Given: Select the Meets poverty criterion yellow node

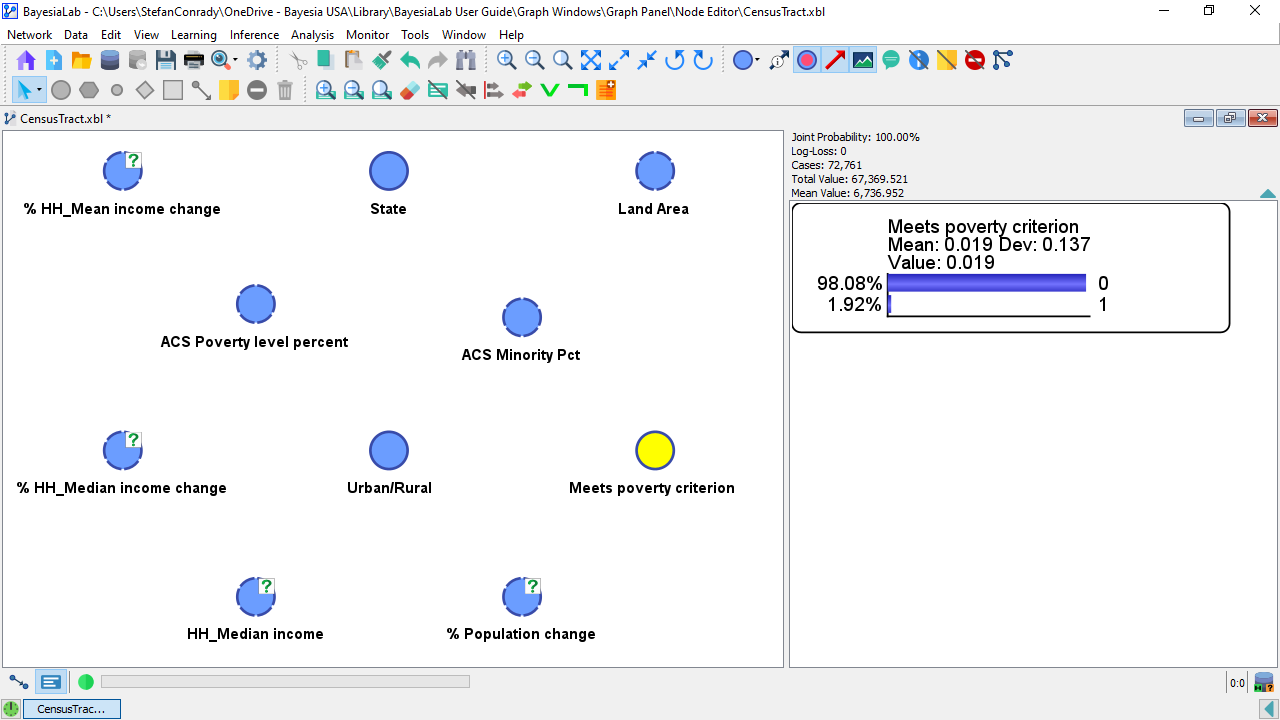Looking at the screenshot, I should point(655,451).
